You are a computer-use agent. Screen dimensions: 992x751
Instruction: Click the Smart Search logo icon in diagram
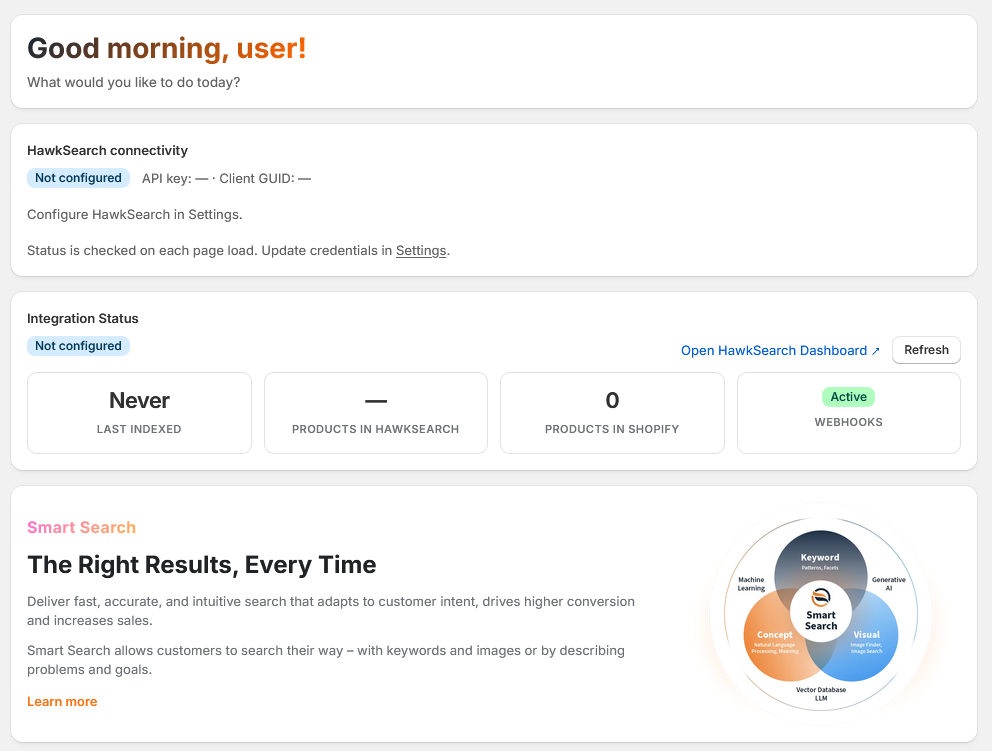pyautogui.click(x=821, y=597)
